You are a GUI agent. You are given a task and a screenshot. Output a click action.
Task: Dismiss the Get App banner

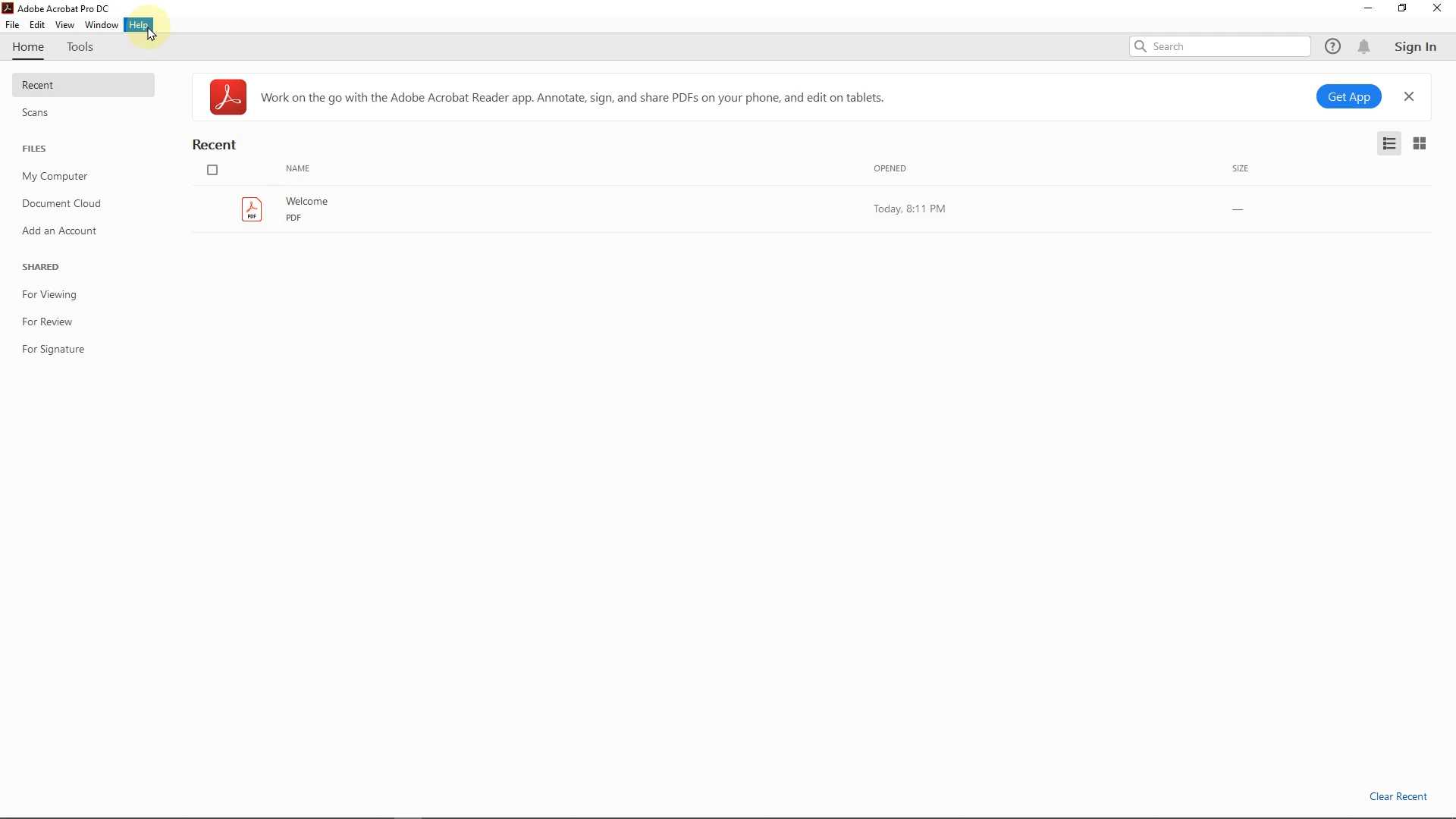point(1409,97)
